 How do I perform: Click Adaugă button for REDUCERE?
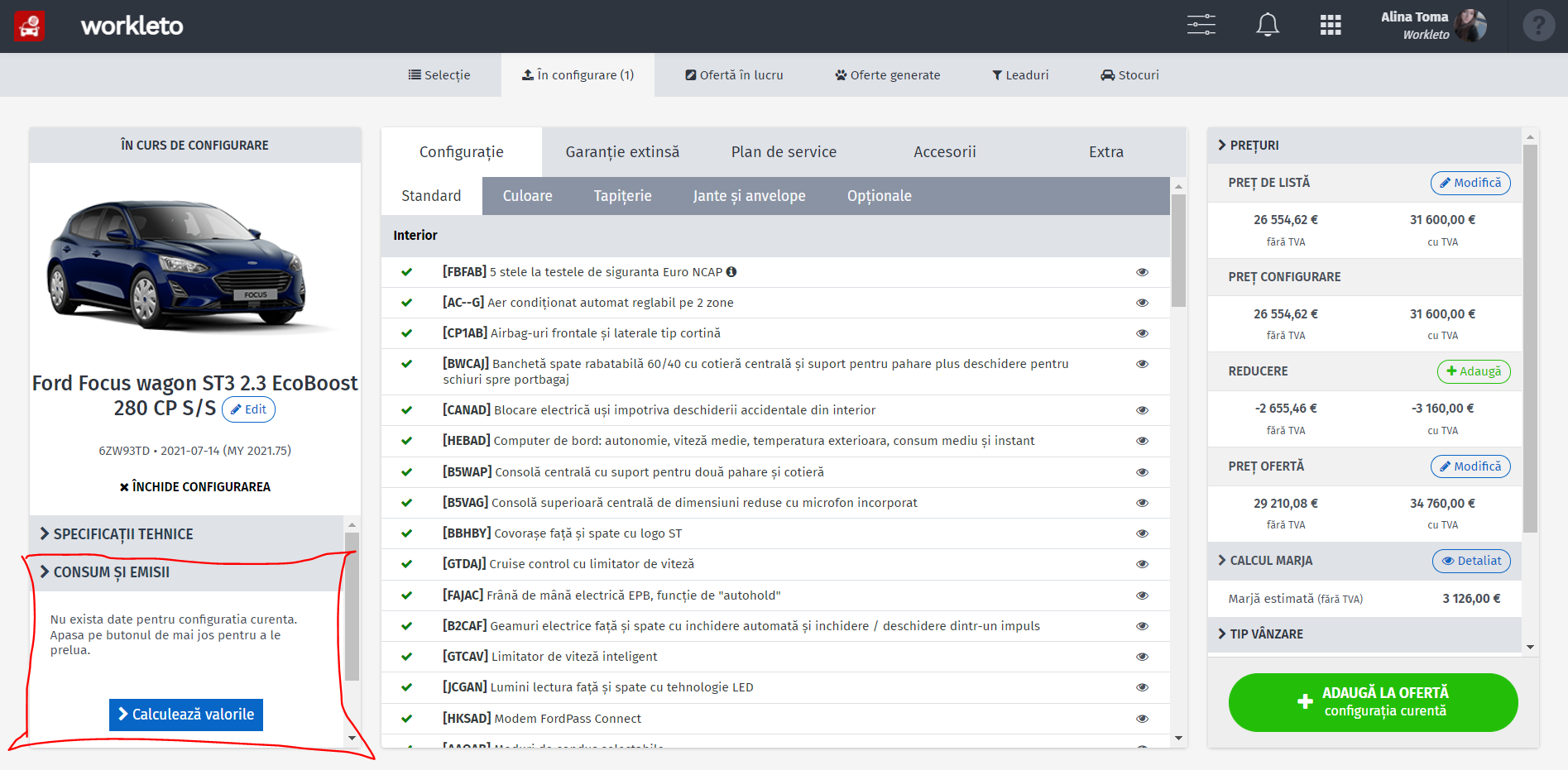pyautogui.click(x=1474, y=371)
